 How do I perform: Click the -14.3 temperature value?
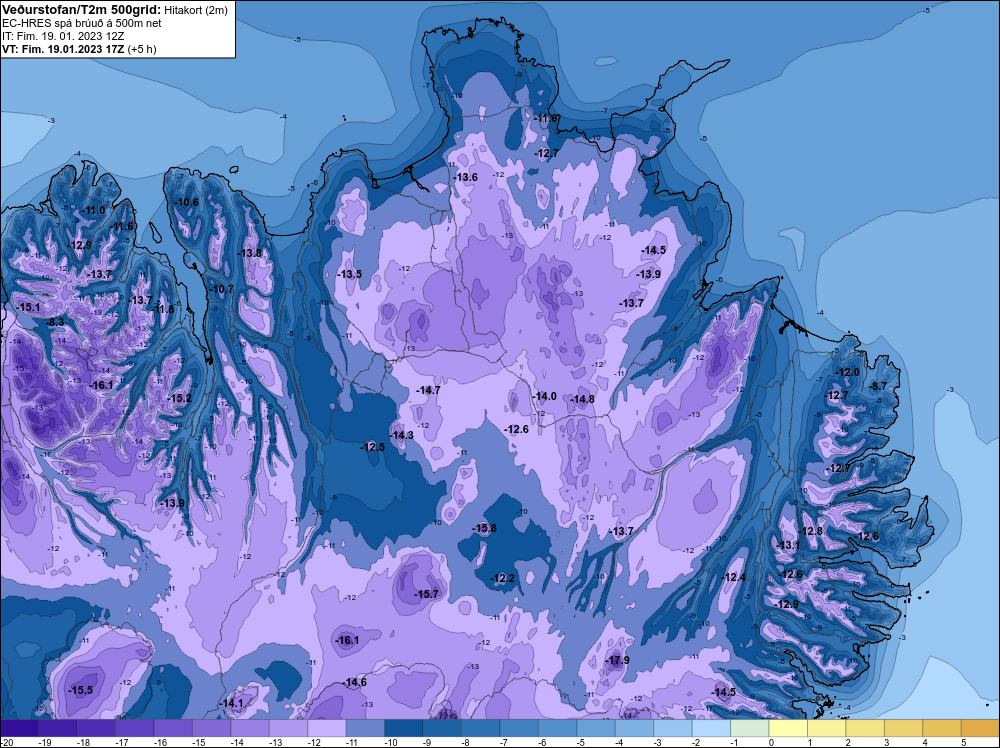tap(401, 435)
